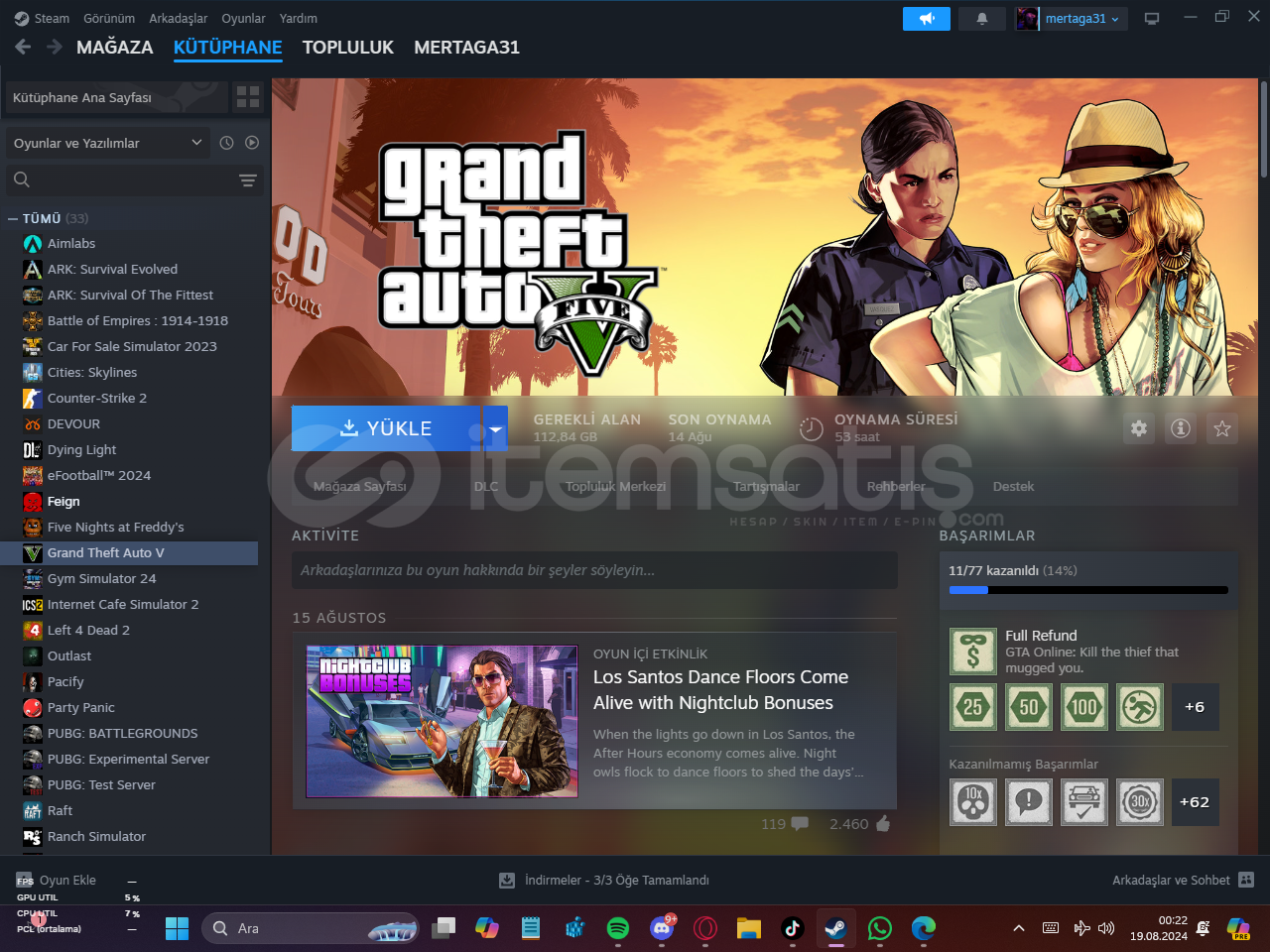Go forward with the right arrow
Image resolution: width=1270 pixels, height=952 pixels.
click(55, 47)
